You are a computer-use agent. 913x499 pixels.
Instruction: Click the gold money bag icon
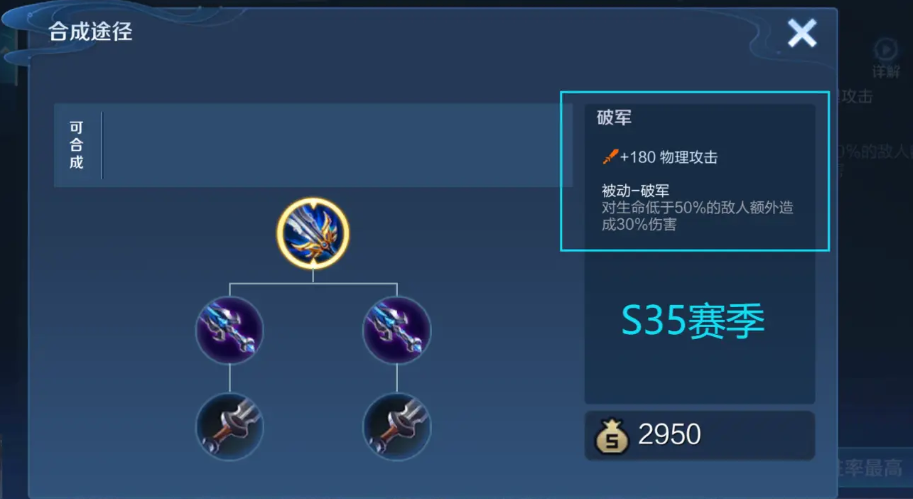pos(611,436)
